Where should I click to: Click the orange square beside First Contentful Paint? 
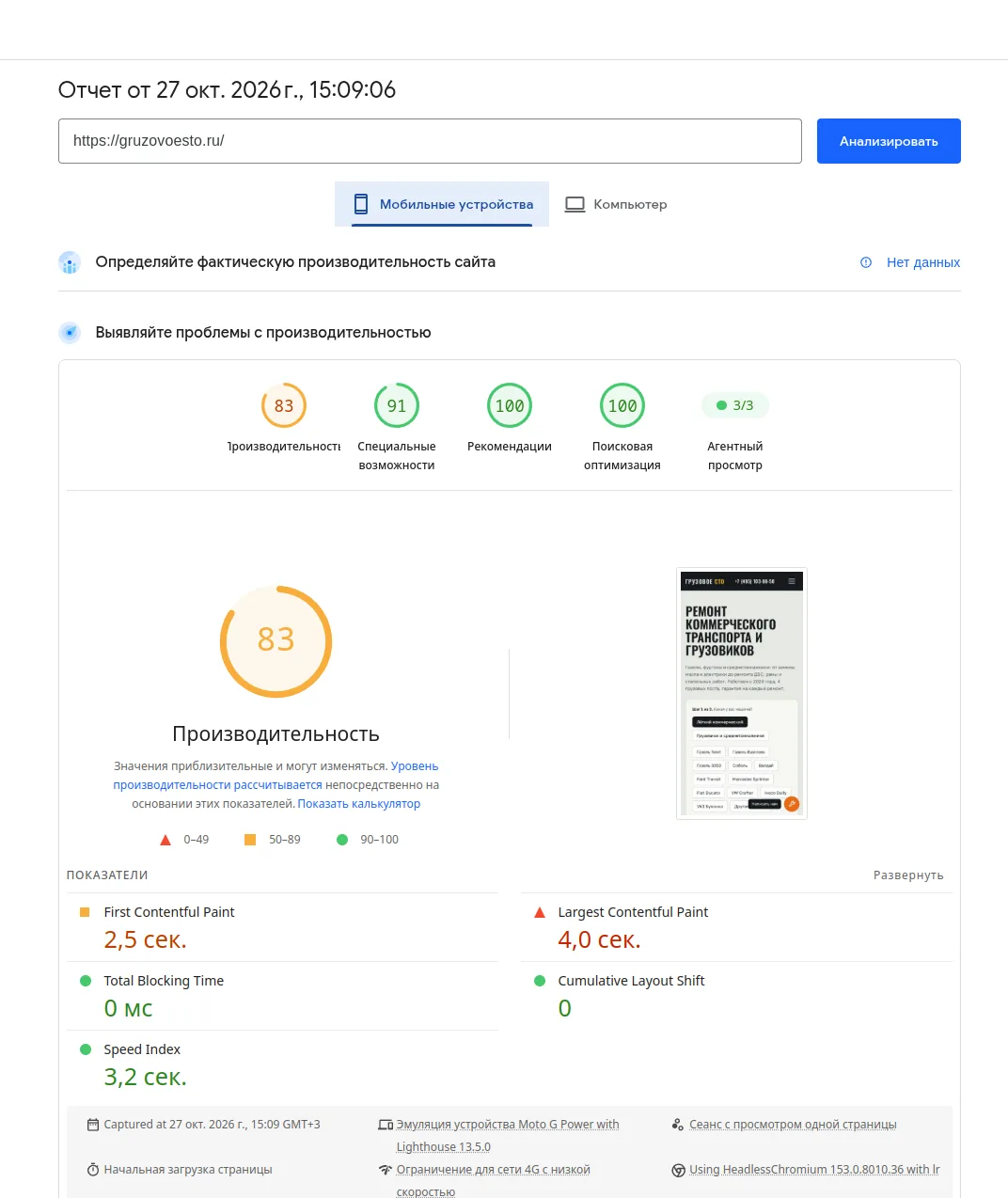click(x=85, y=912)
